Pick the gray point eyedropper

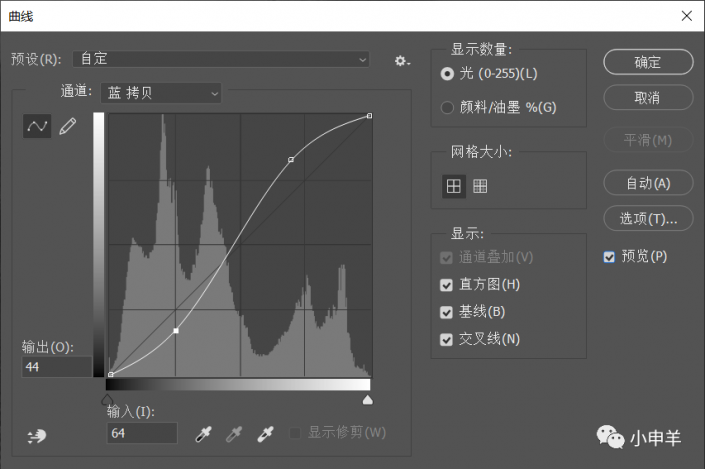point(234,433)
